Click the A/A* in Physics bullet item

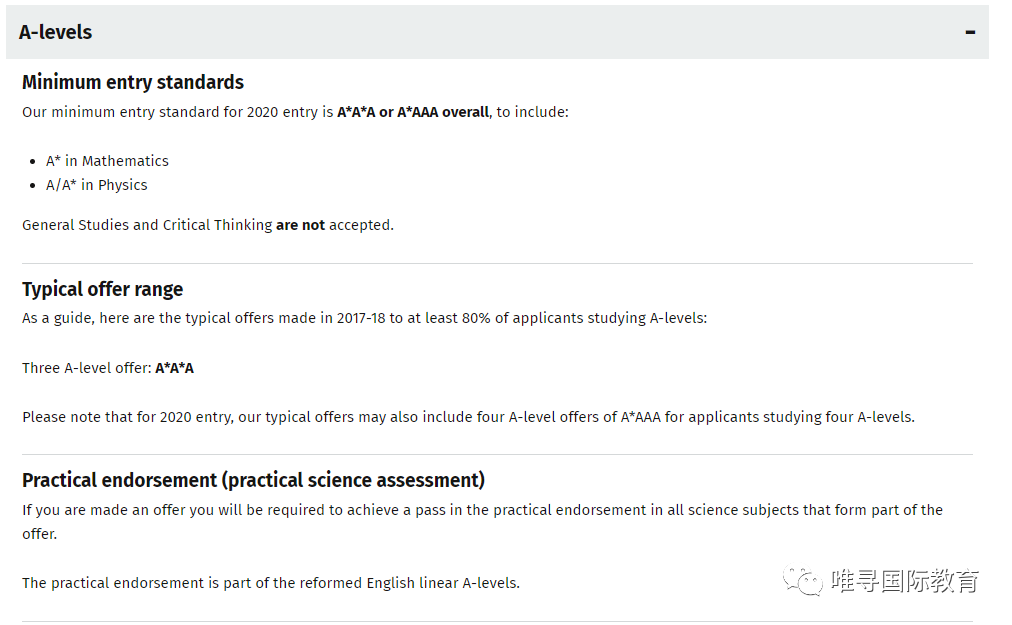[x=97, y=185]
